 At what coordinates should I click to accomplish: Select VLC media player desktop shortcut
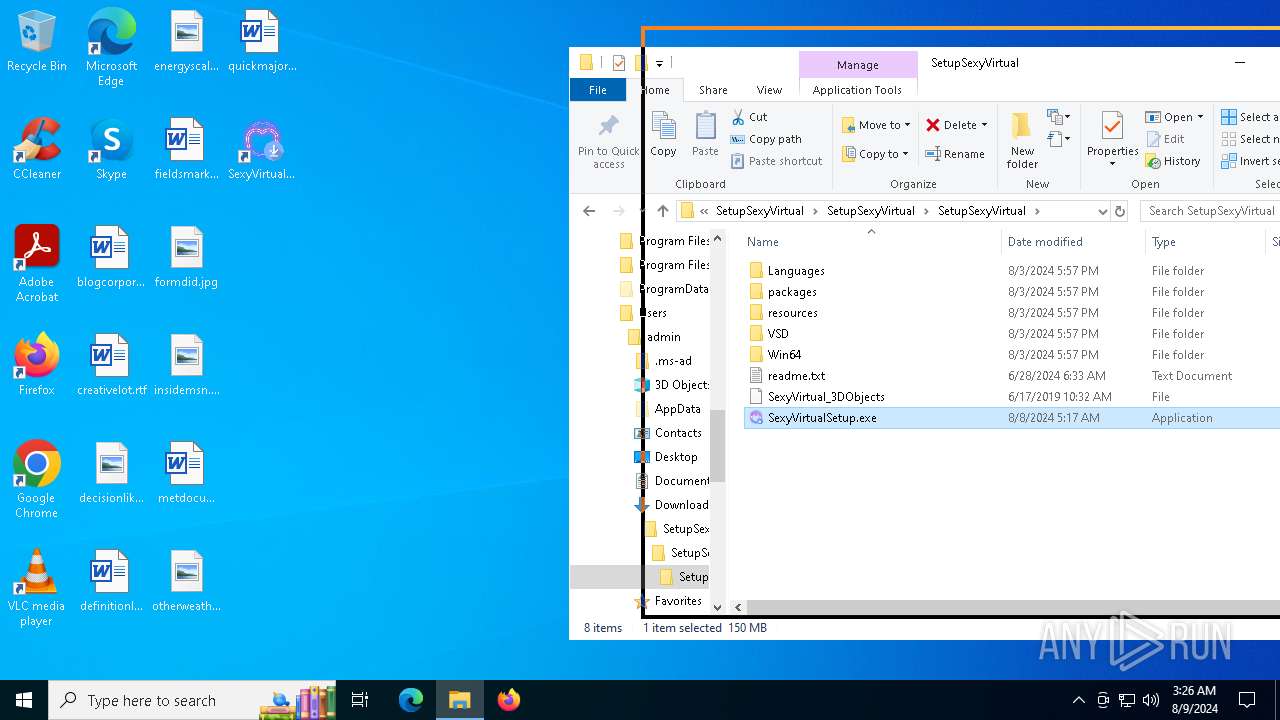tap(37, 588)
